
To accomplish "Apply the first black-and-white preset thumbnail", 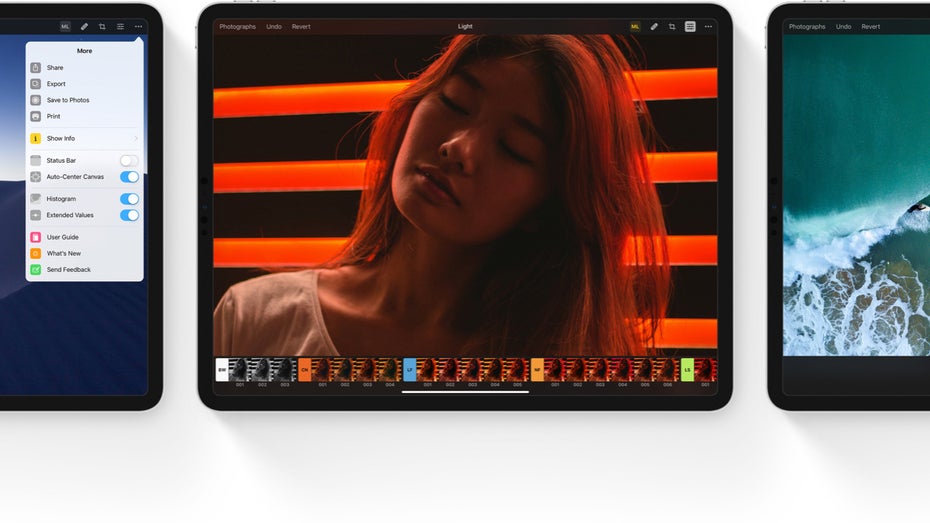I will [x=240, y=369].
